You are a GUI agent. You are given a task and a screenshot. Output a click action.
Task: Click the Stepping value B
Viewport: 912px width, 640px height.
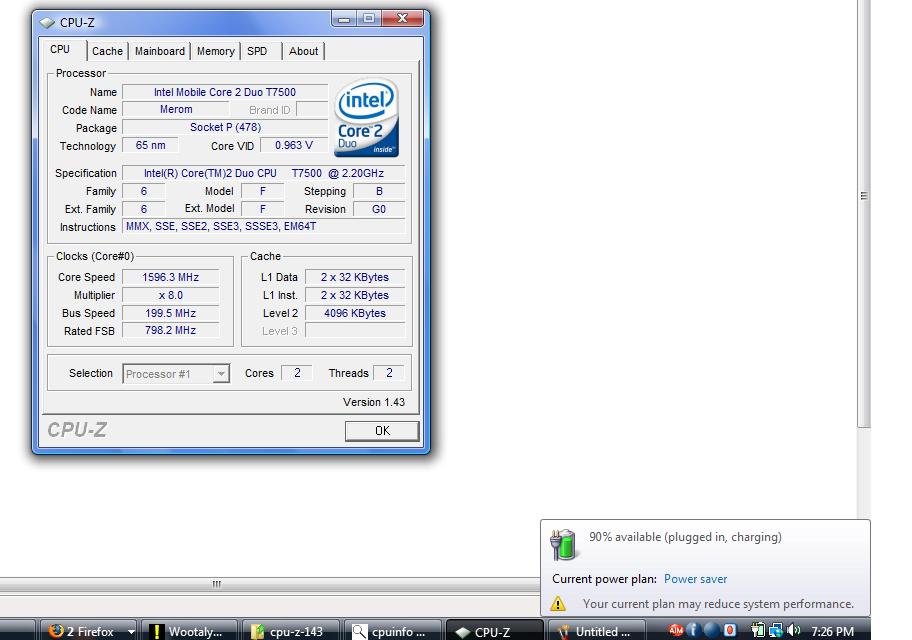pyautogui.click(x=379, y=191)
